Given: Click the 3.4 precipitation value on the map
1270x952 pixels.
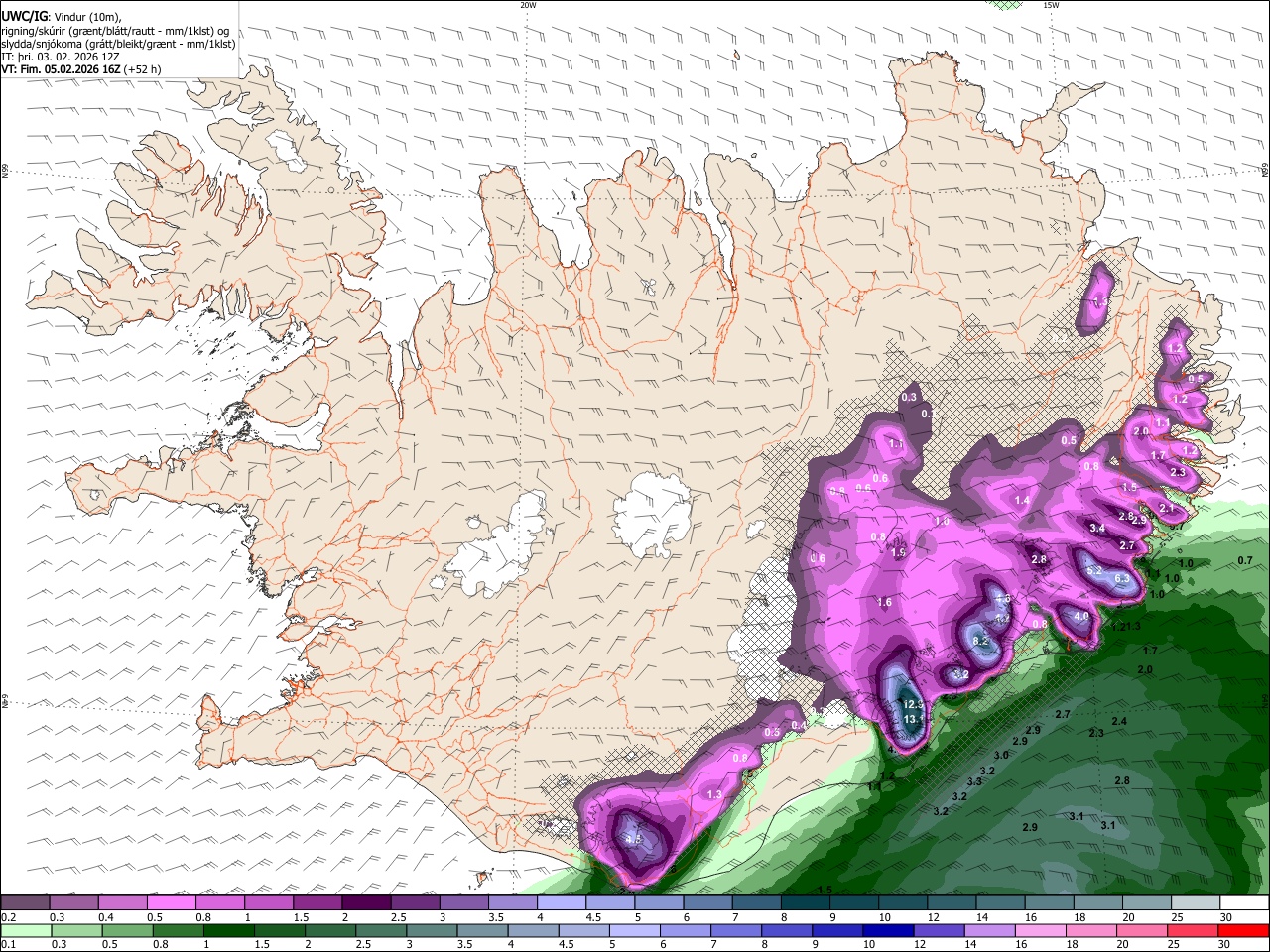Looking at the screenshot, I should (1097, 529).
